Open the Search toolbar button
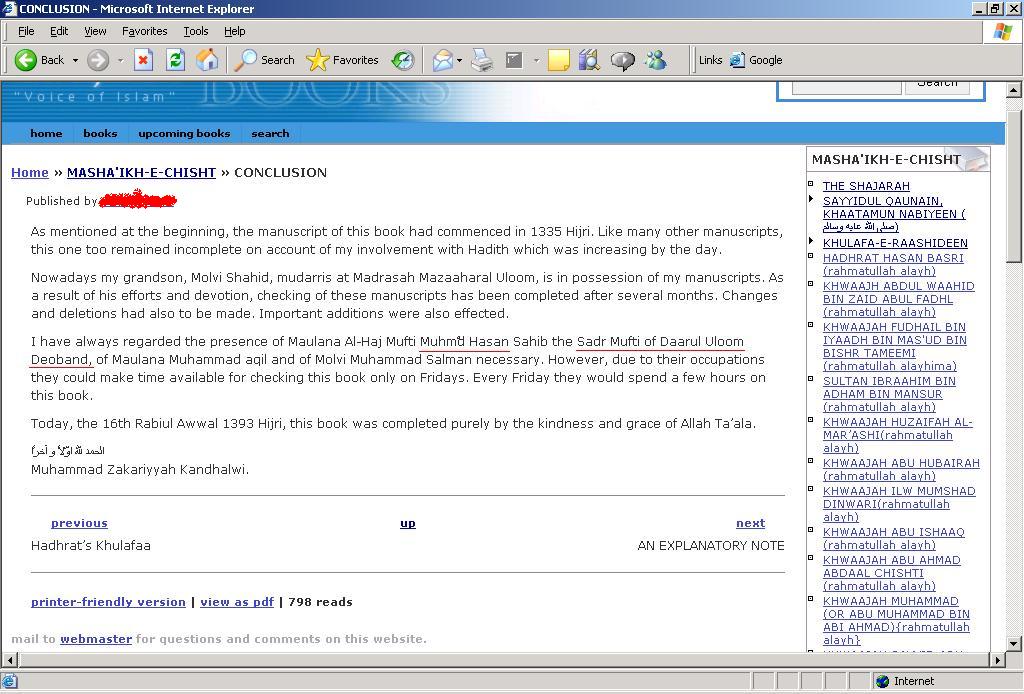 (x=264, y=60)
